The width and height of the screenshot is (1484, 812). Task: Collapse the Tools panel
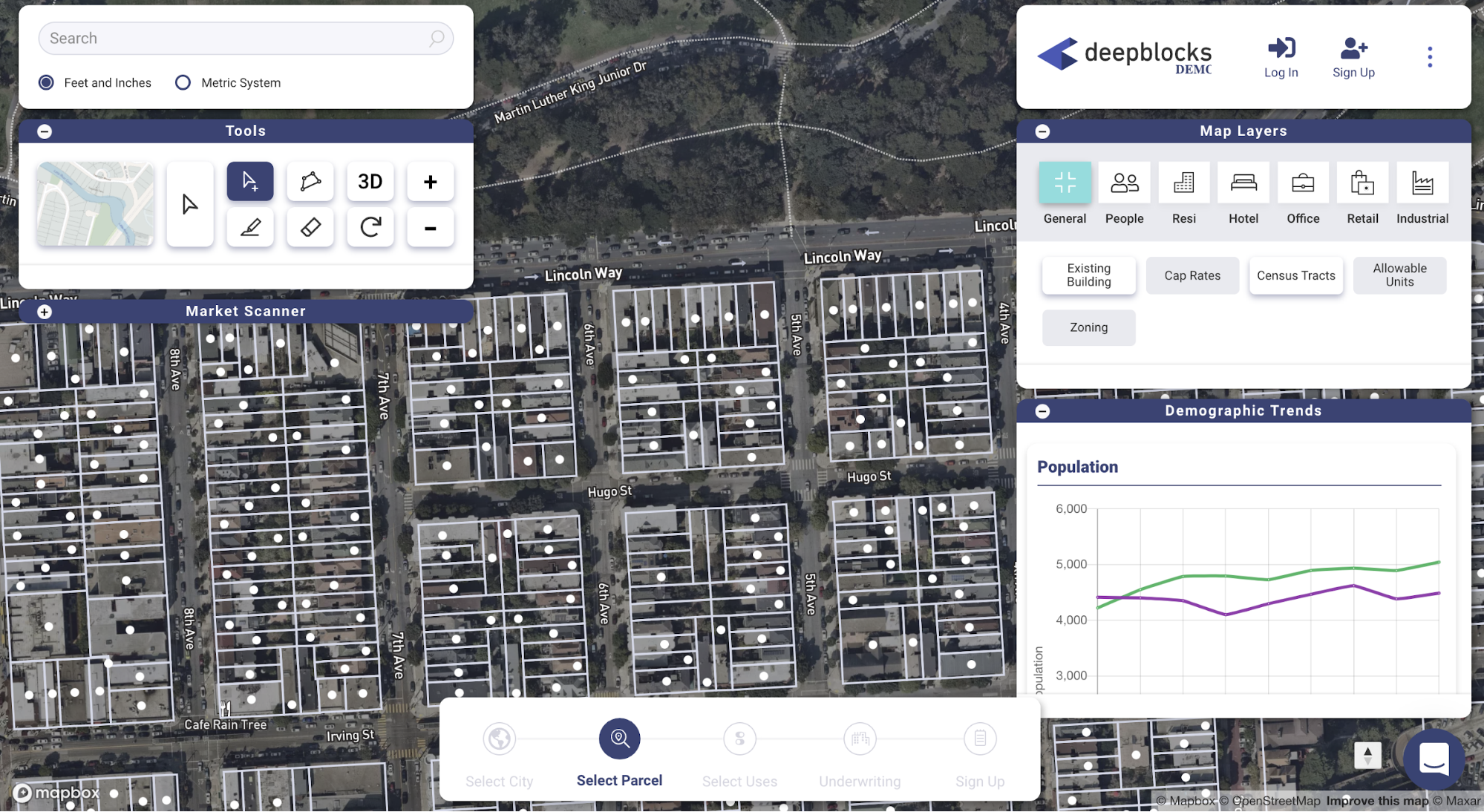coord(45,131)
